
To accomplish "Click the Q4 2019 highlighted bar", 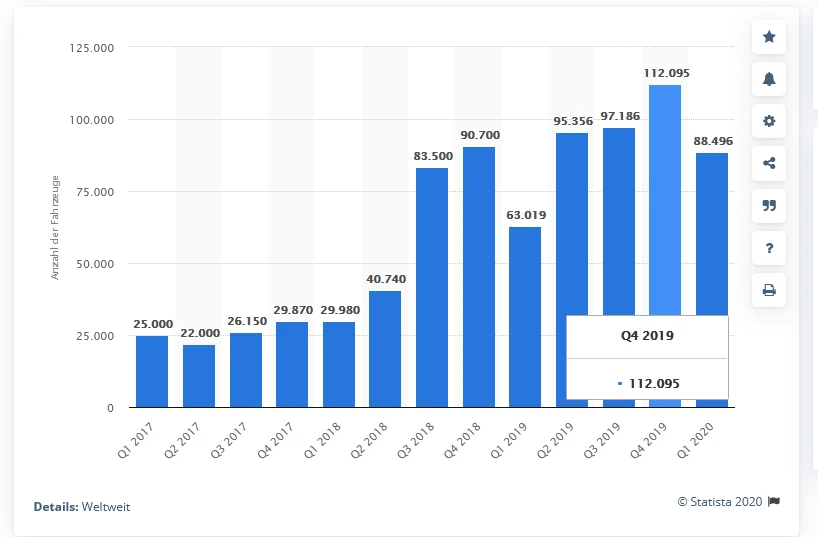I will 664,200.
